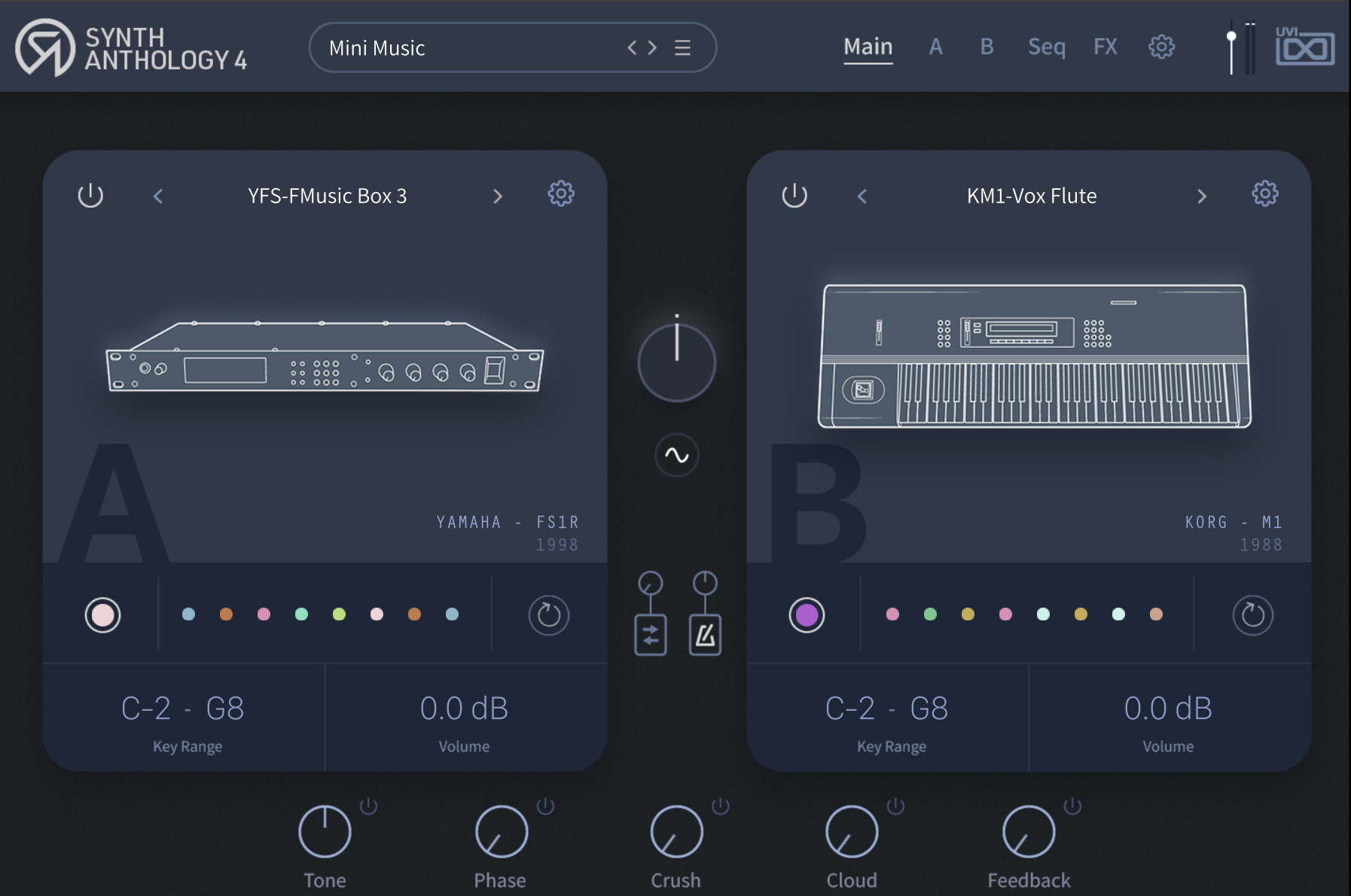The height and width of the screenshot is (896, 1351).
Task: Click layer A refresh color variation icon
Action: pos(549,615)
